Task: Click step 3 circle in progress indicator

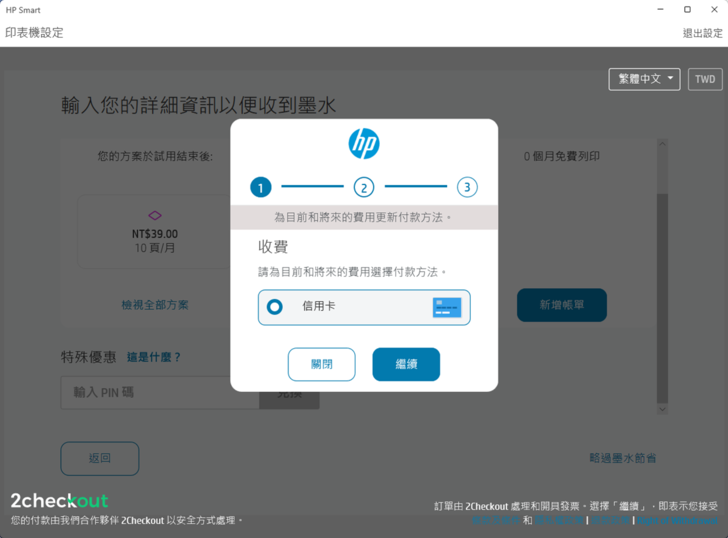Action: point(467,187)
